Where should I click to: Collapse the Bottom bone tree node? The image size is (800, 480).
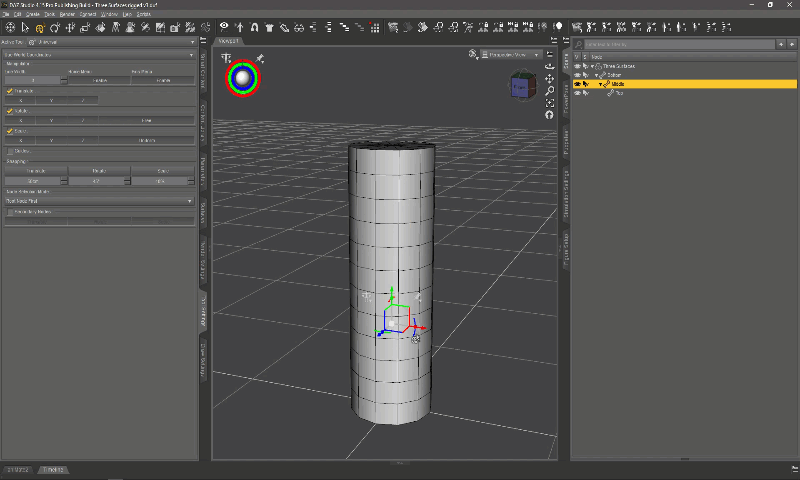tap(596, 75)
